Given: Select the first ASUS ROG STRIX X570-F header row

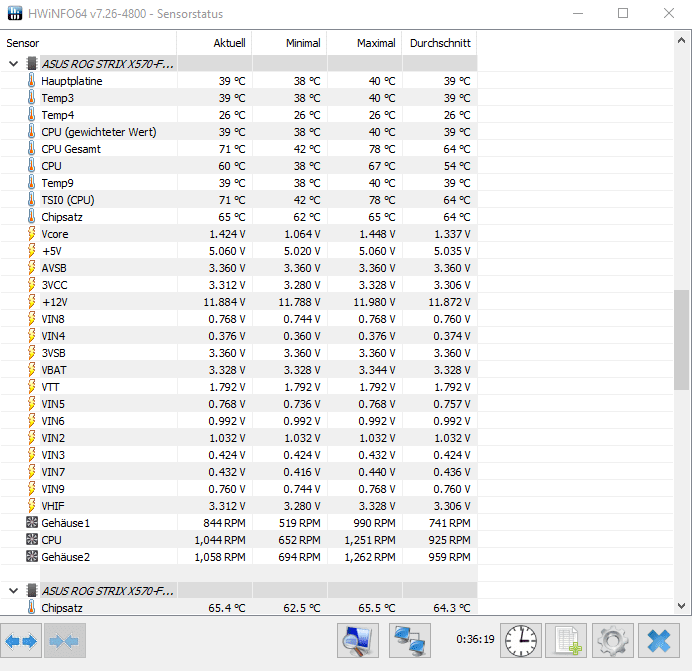Looking at the screenshot, I should (x=238, y=64).
